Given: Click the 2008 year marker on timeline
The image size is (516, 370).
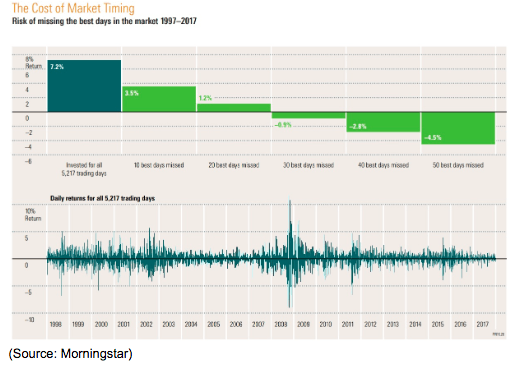Looking at the screenshot, I should tap(281, 324).
